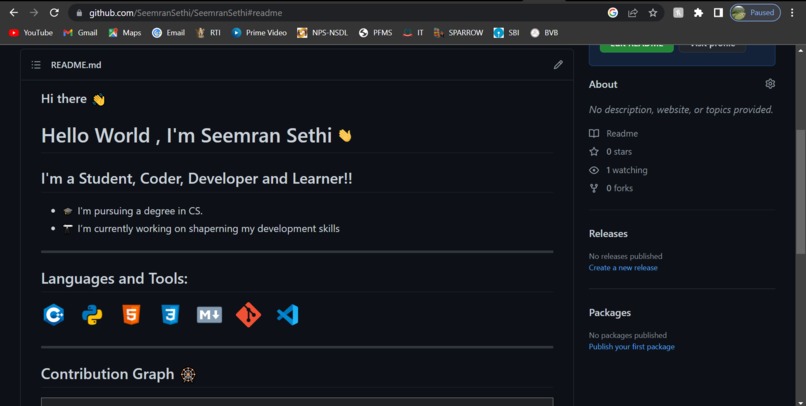
Task: Click the scrollbar down arrow
Action: [800, 401]
